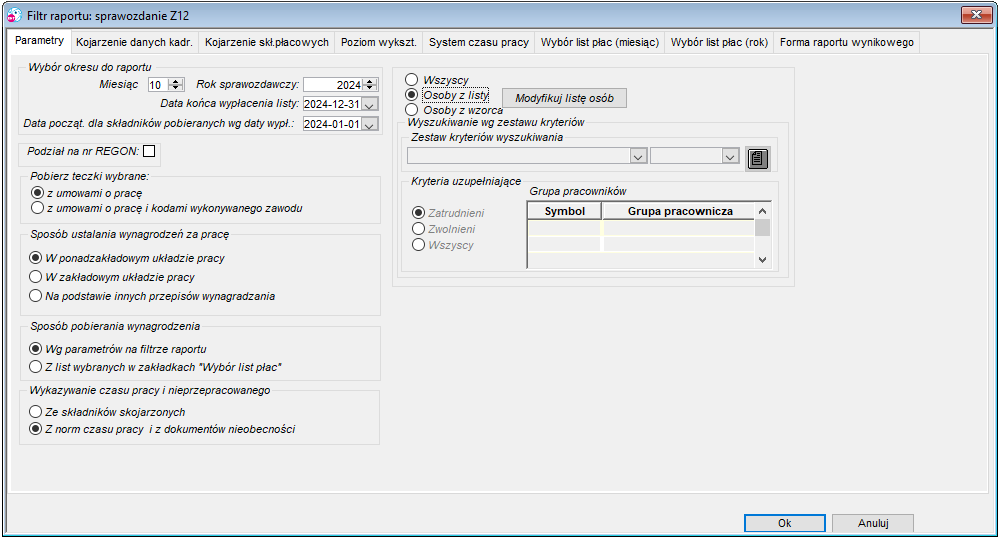Select 'z umowami o pracę' radio option
The image size is (998, 539).
click(38, 193)
